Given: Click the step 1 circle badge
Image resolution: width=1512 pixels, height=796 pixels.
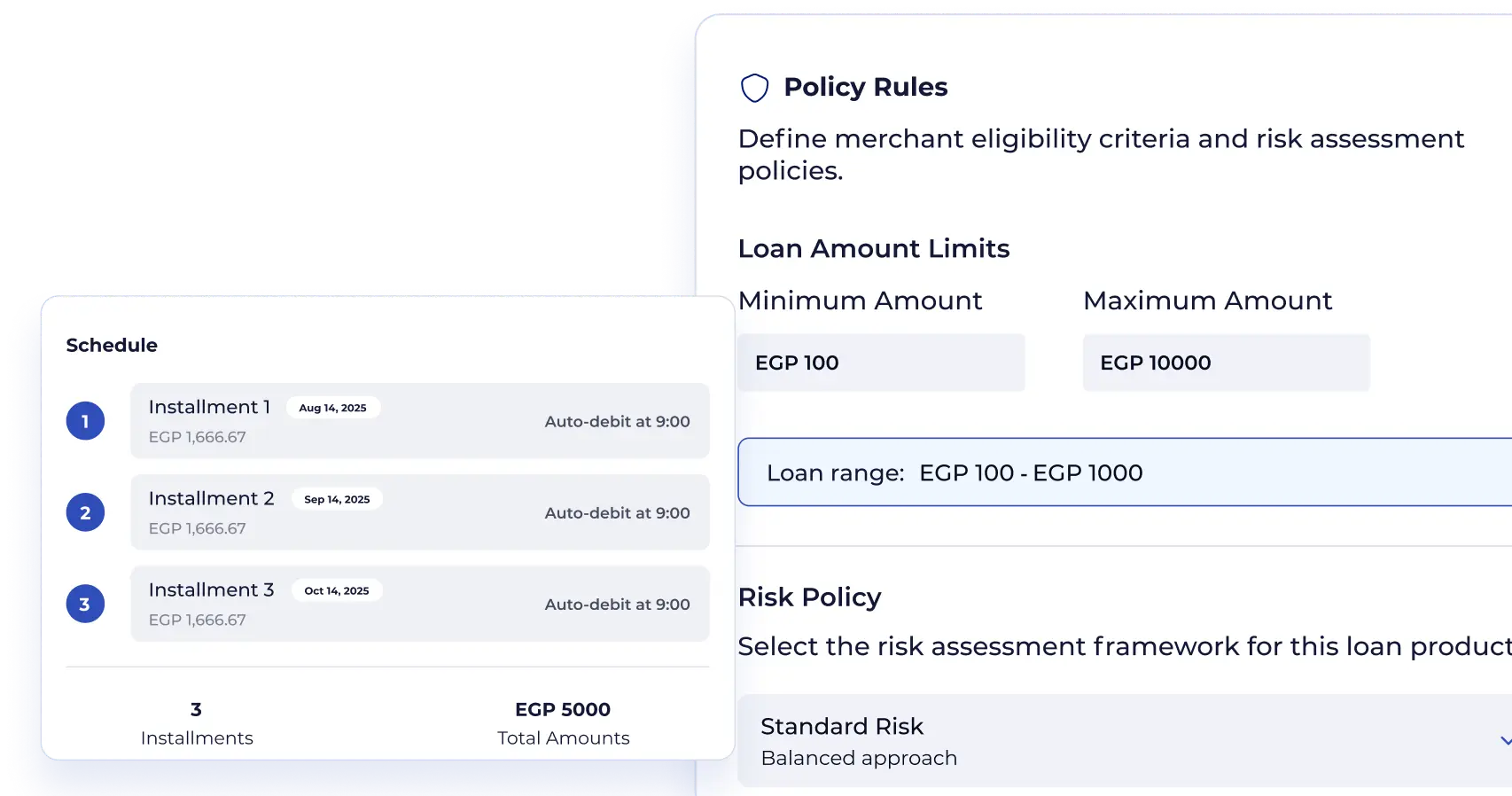Looking at the screenshot, I should pyautogui.click(x=85, y=421).
